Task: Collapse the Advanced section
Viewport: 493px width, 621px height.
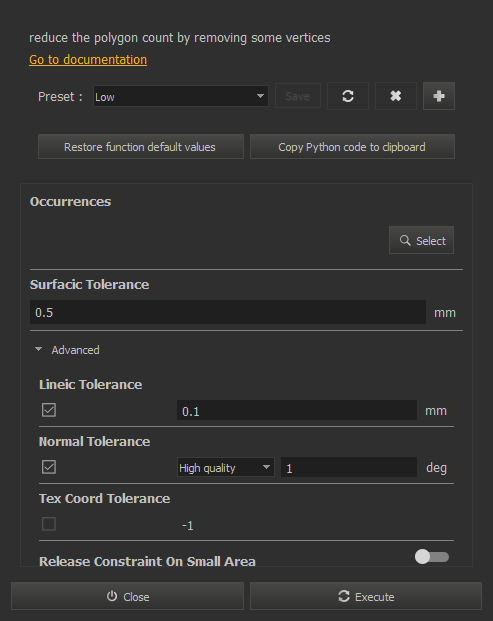Action: [x=67, y=350]
